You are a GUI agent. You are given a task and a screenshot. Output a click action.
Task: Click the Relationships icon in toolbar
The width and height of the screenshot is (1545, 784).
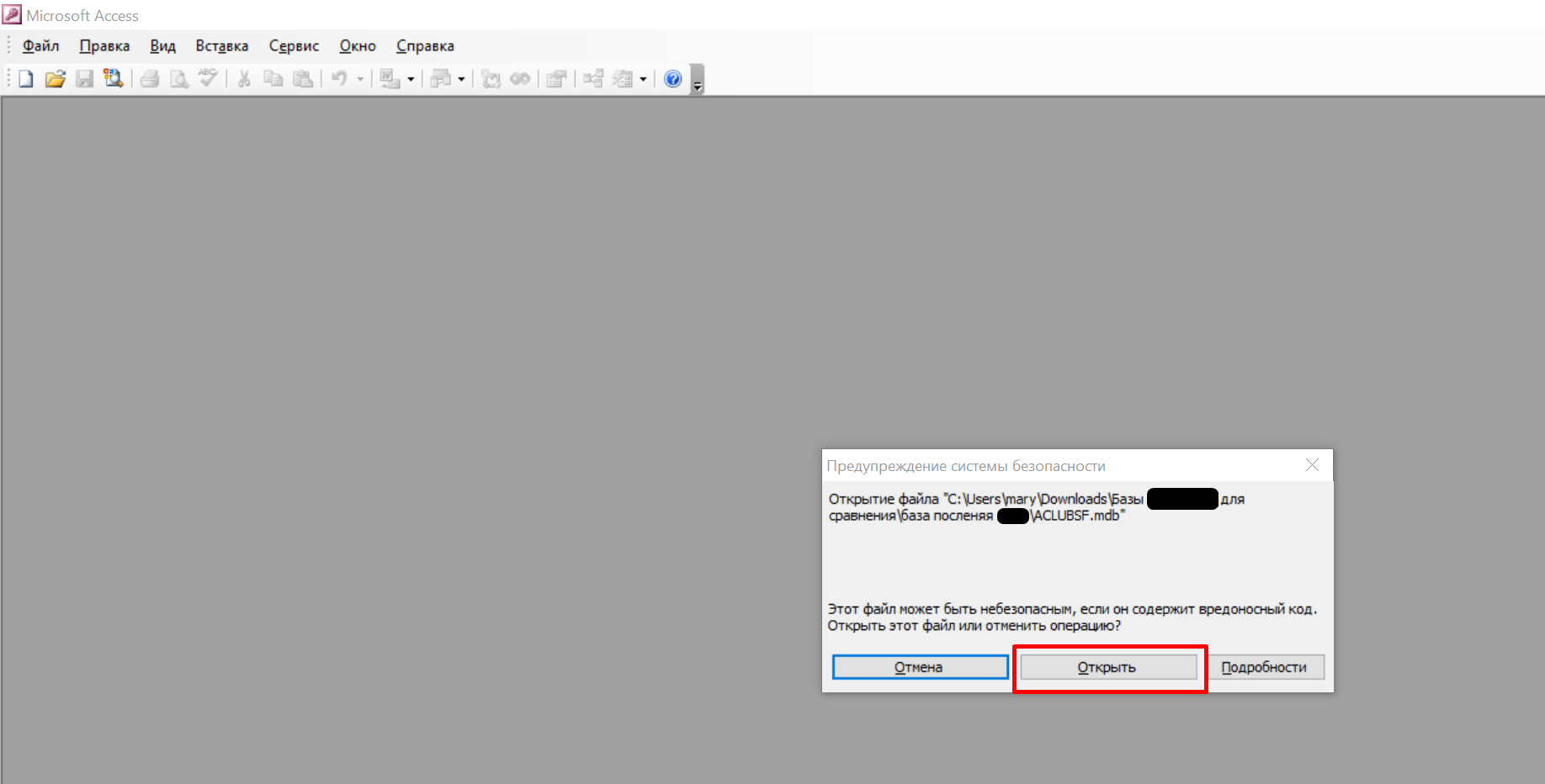593,79
